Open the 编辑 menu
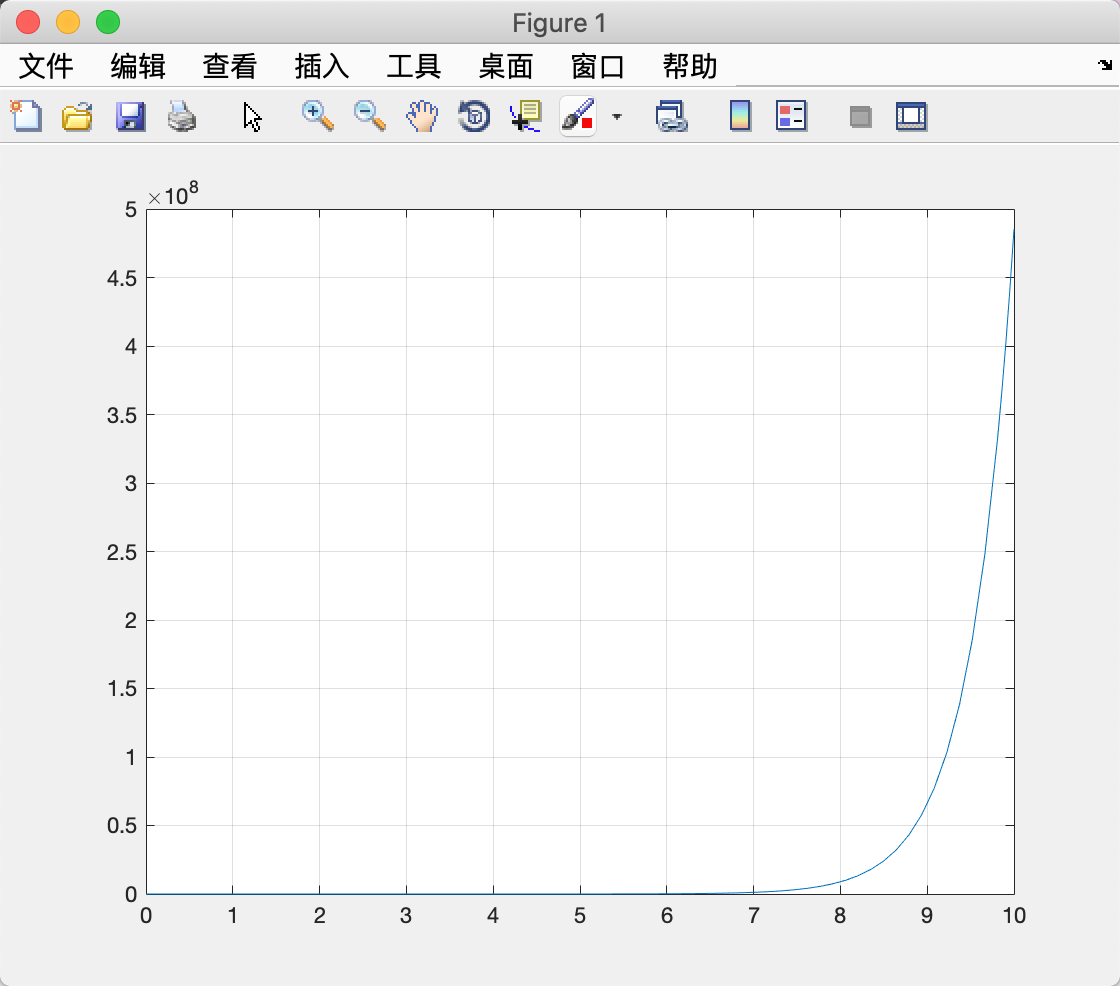 [138, 66]
